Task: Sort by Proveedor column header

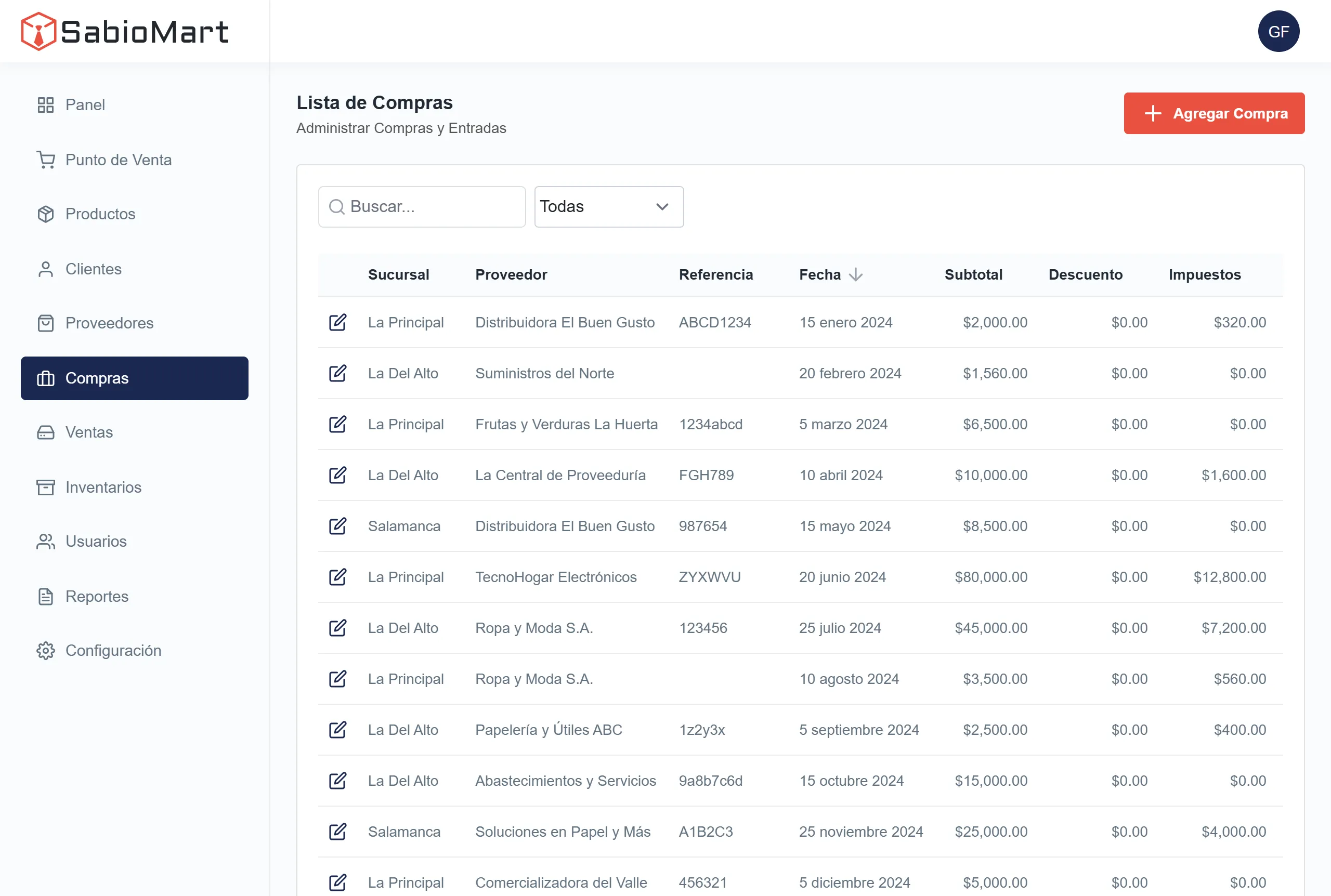Action: click(511, 275)
